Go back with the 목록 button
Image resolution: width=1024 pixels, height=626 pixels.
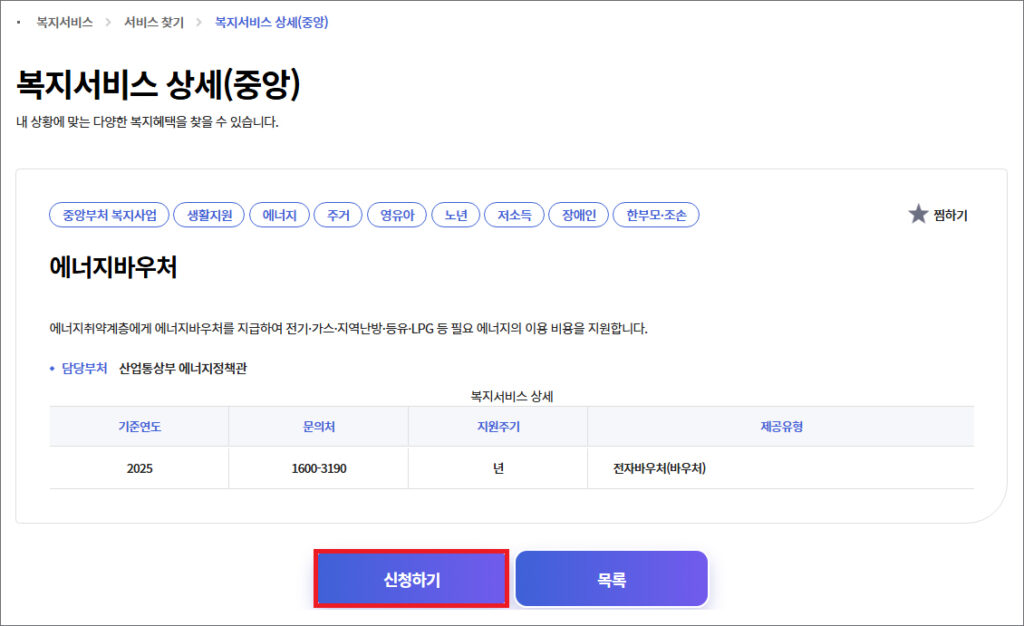click(611, 579)
